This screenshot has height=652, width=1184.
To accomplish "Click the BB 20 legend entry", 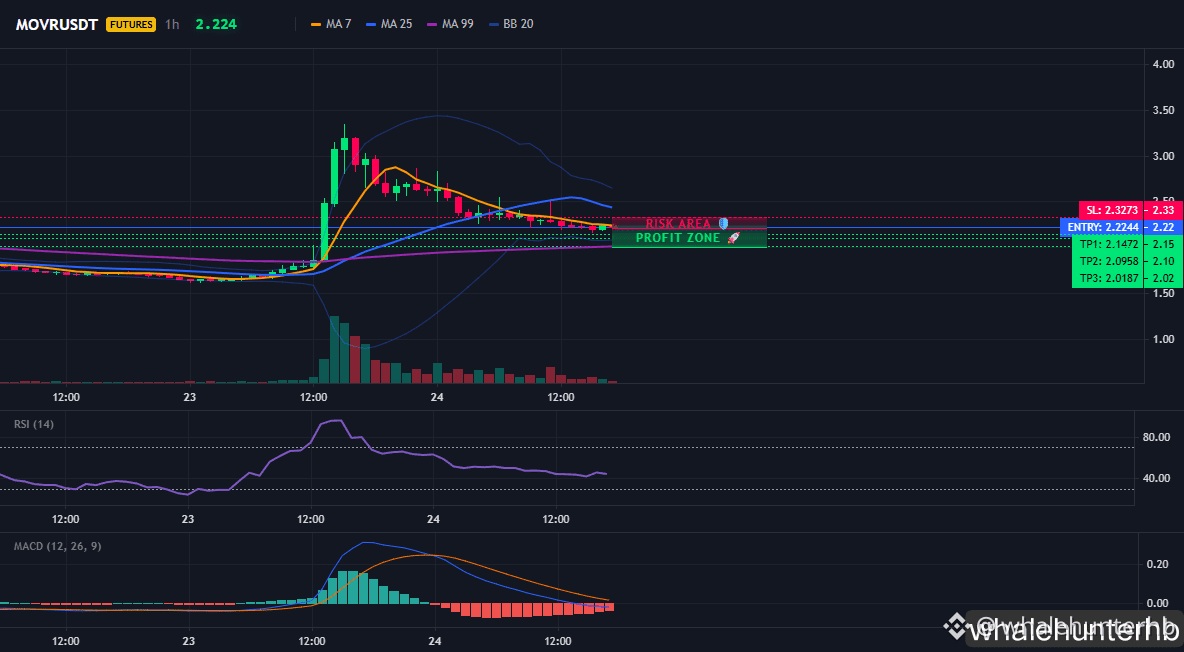I will tap(510, 24).
